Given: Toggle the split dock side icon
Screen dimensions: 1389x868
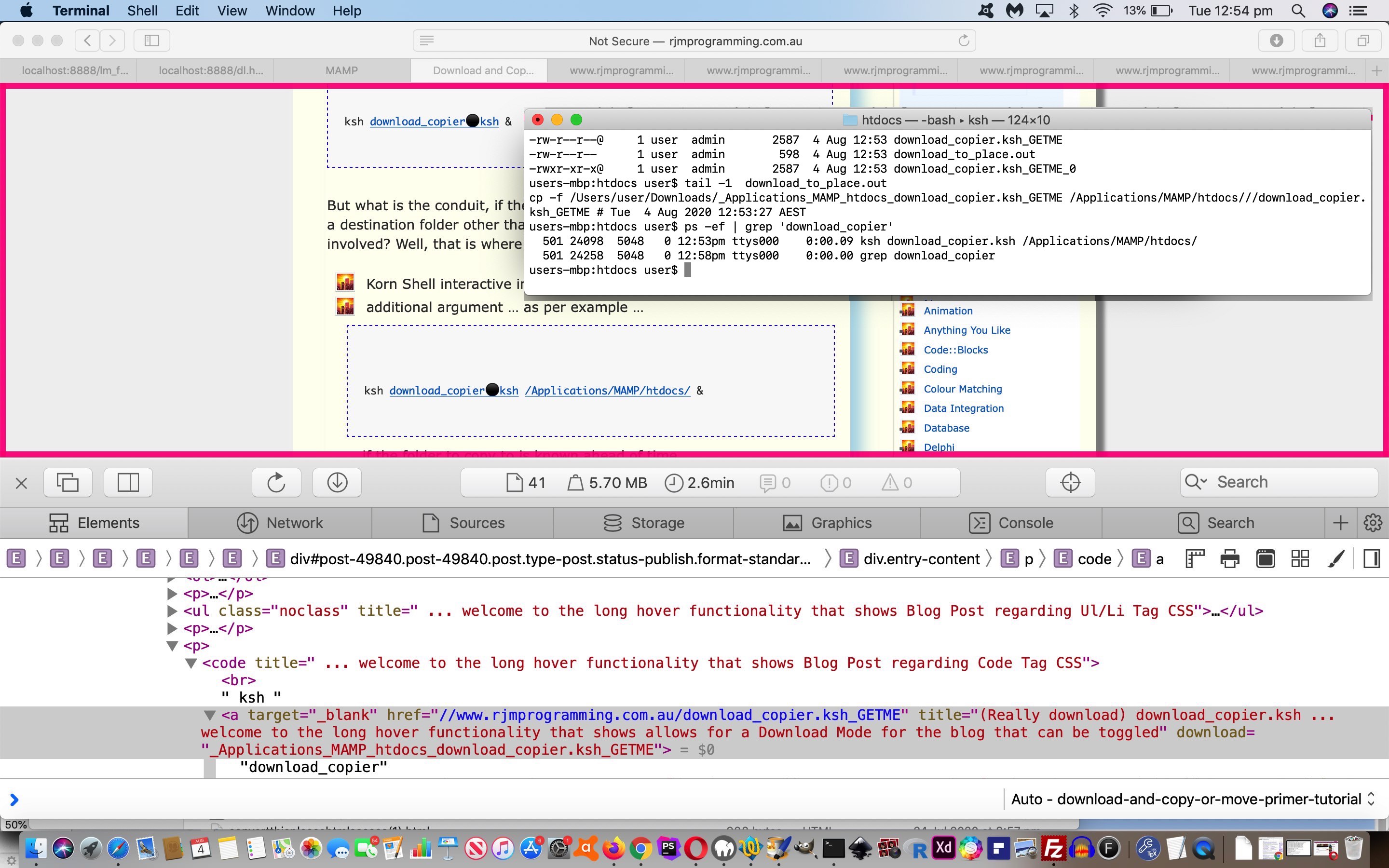Looking at the screenshot, I should (128, 482).
